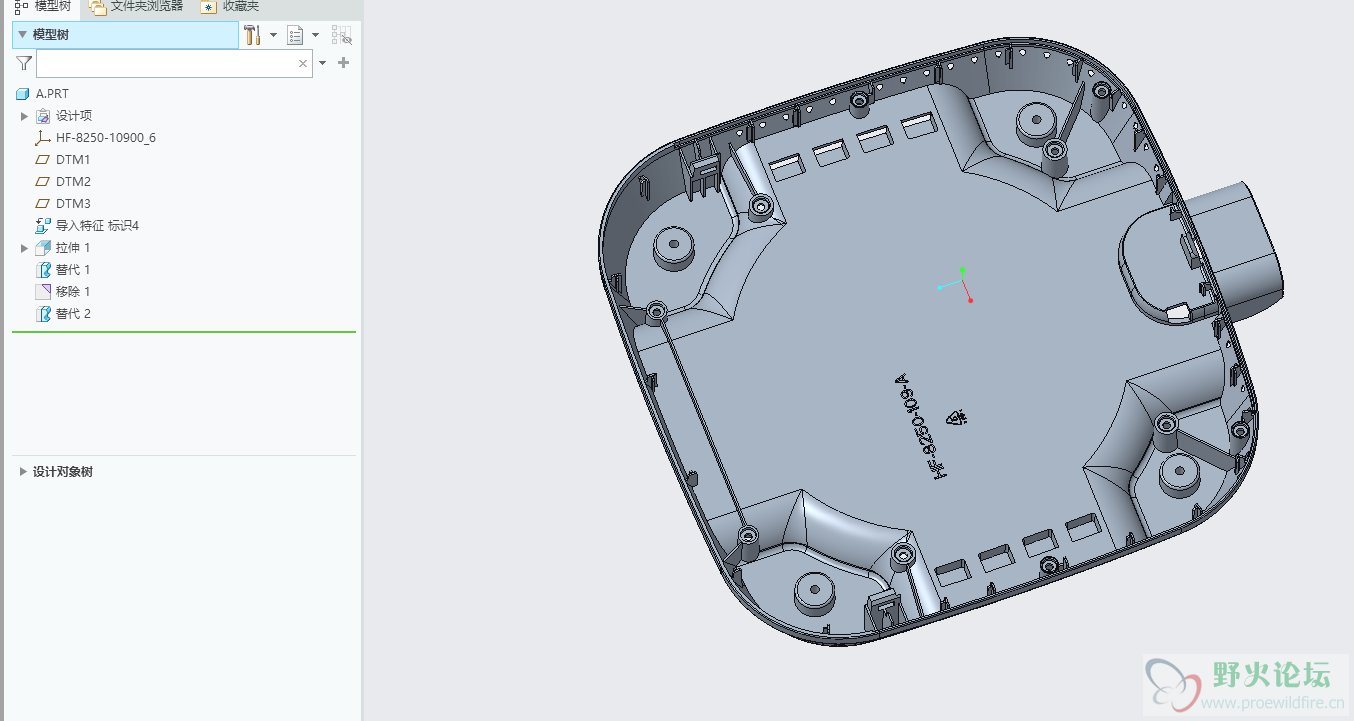Select DTM2 datum plane label
1354x721 pixels.
point(73,182)
